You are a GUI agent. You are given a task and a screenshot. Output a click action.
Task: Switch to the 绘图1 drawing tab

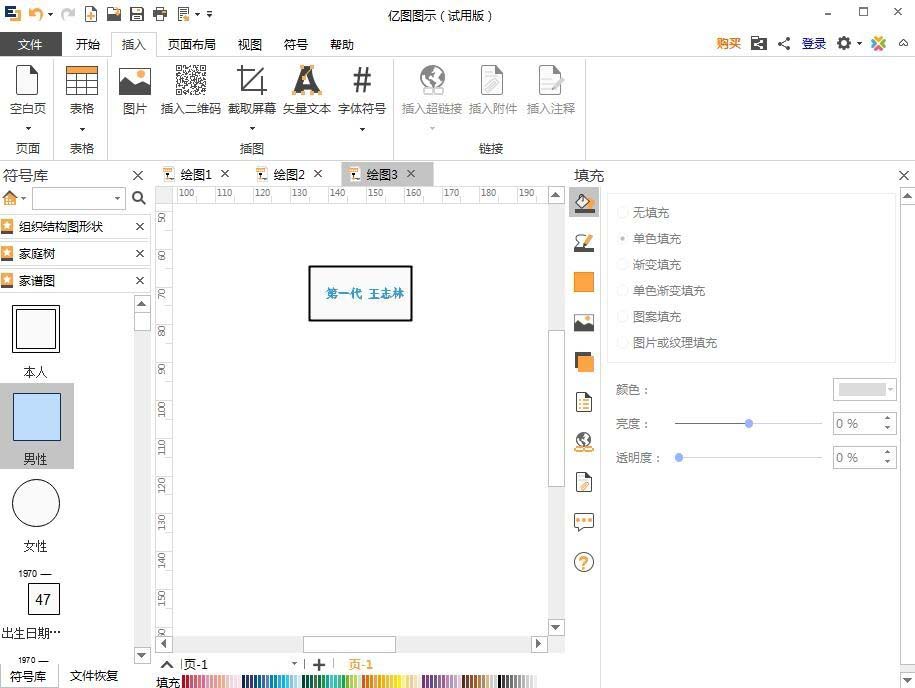pos(196,174)
